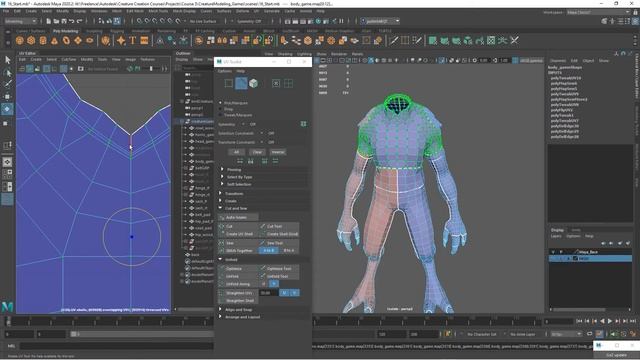Toggle the V direction for Unfold Along
Viewport: 640px width, 360px height.
(274, 284)
